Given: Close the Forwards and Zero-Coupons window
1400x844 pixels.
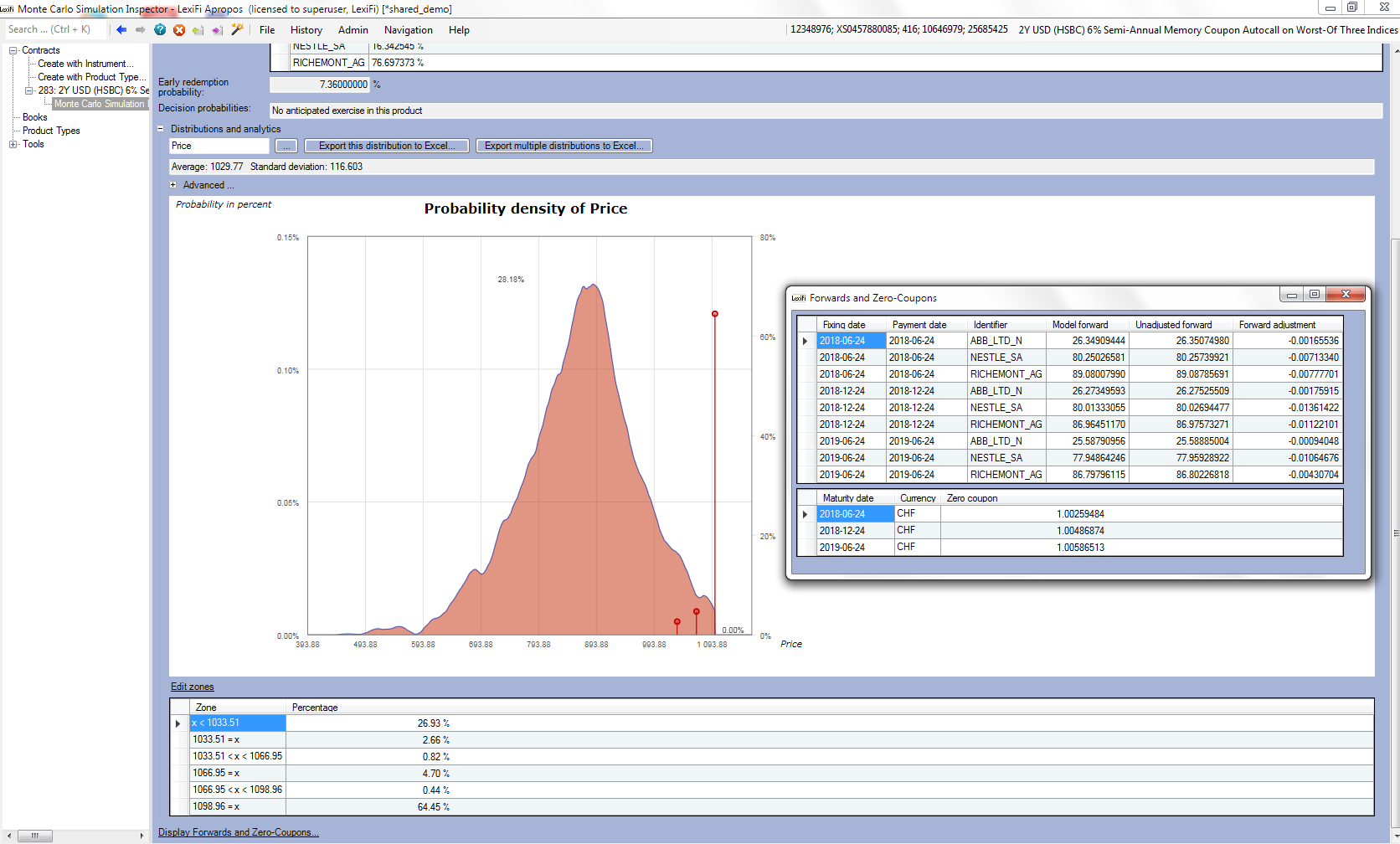Looking at the screenshot, I should point(1346,294).
